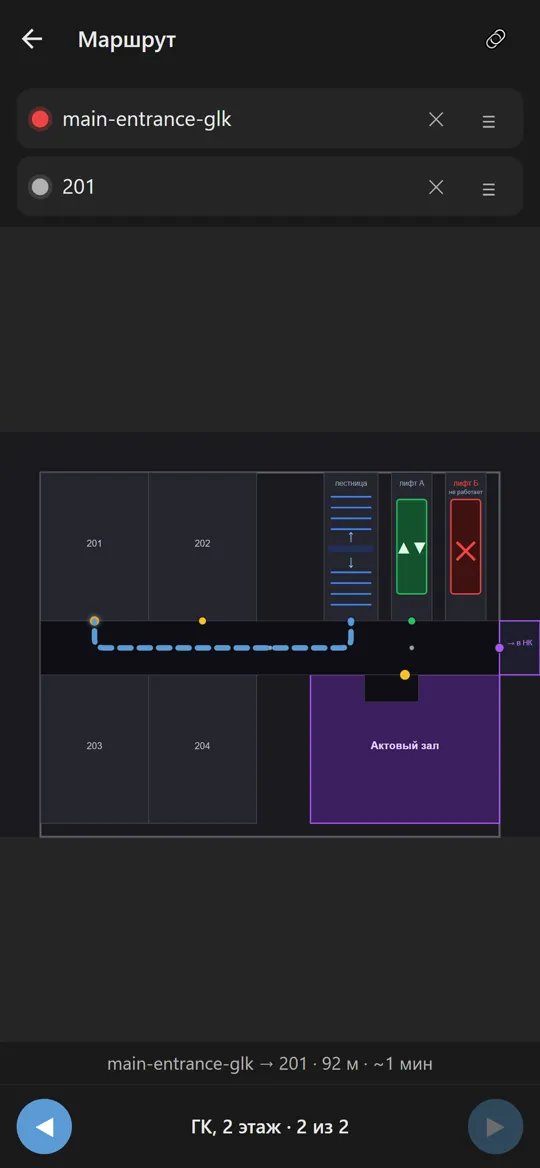This screenshot has width=540, height=1168.
Task: Clear the main-entrance-glk start point
Action: [436, 119]
